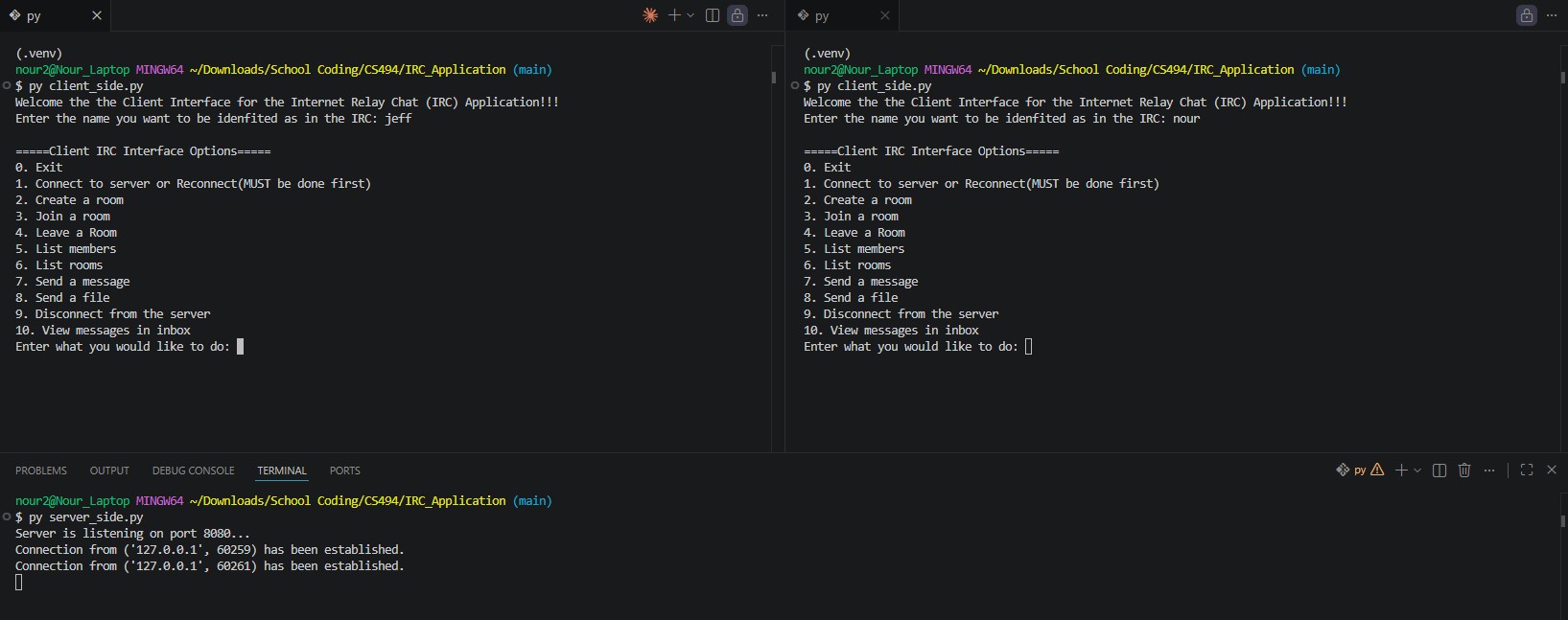Viewport: 1568px width, 620px height.
Task: Click '(main)' branch label in bottom terminal
Action: 532,501
